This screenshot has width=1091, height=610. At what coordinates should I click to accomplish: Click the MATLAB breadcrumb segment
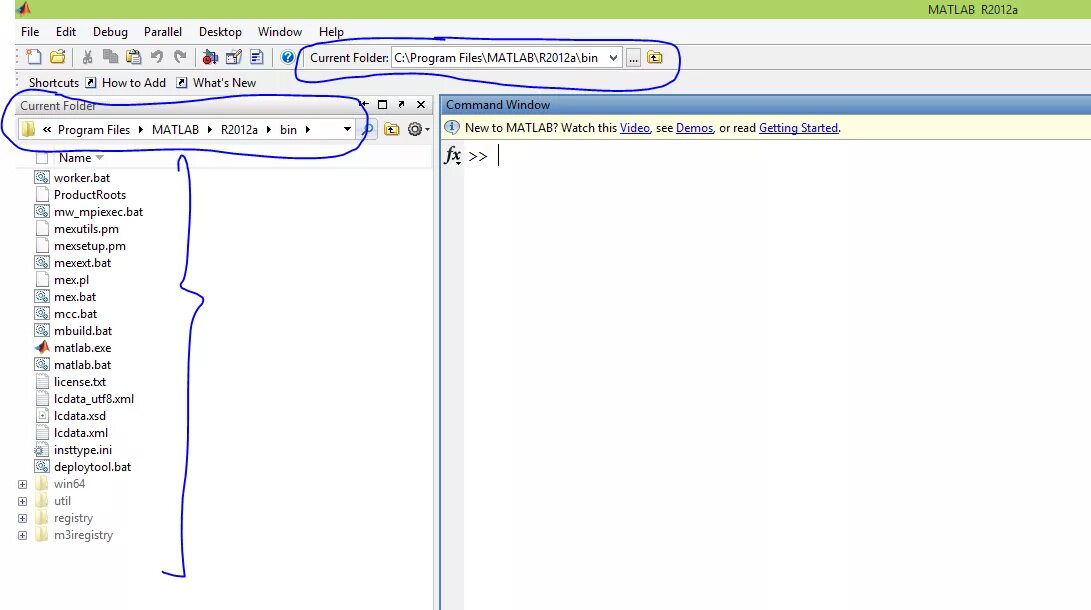[x=175, y=129]
